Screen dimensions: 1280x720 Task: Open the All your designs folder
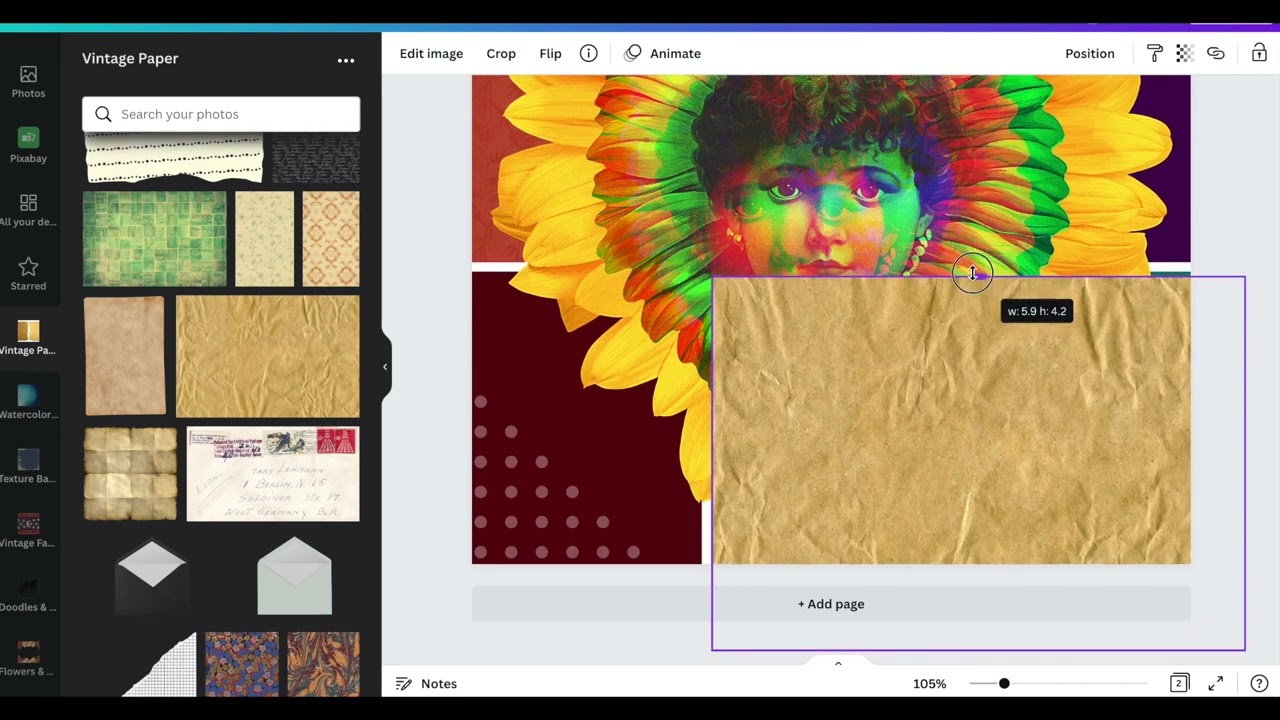[x=28, y=210]
